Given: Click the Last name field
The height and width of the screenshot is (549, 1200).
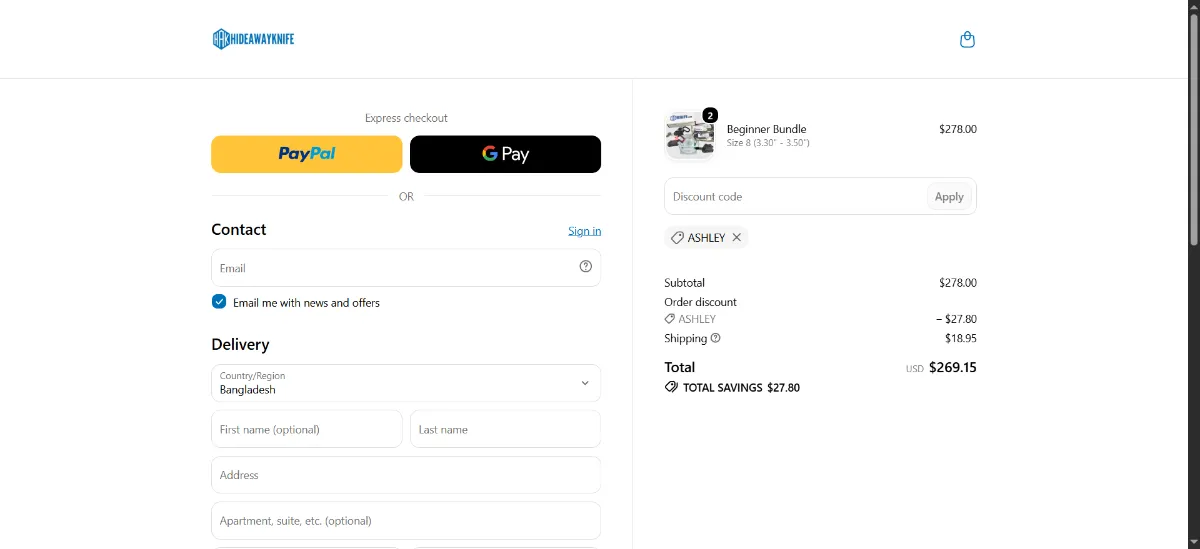Looking at the screenshot, I should coord(506,429).
